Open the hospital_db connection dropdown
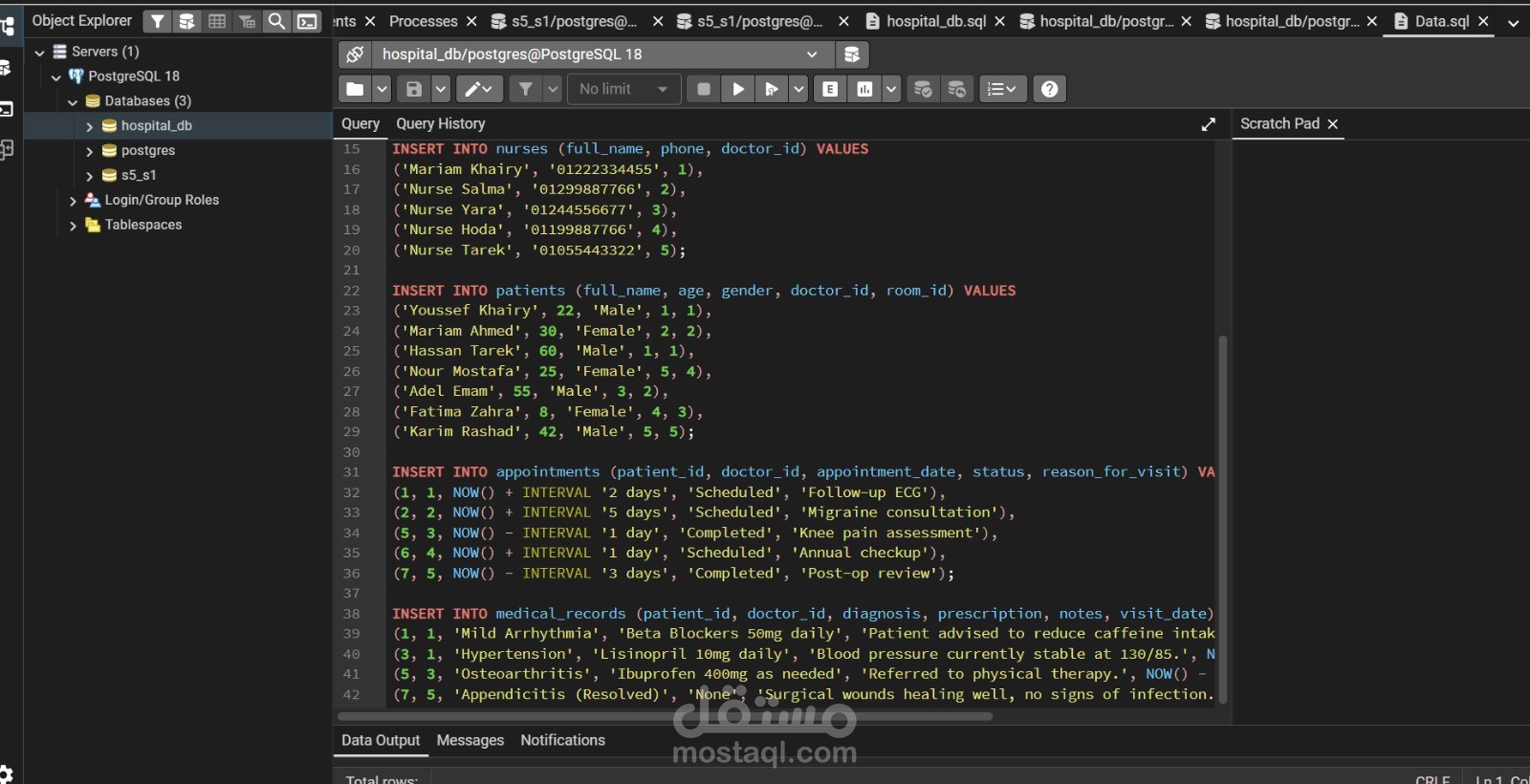1530x784 pixels. click(602, 54)
